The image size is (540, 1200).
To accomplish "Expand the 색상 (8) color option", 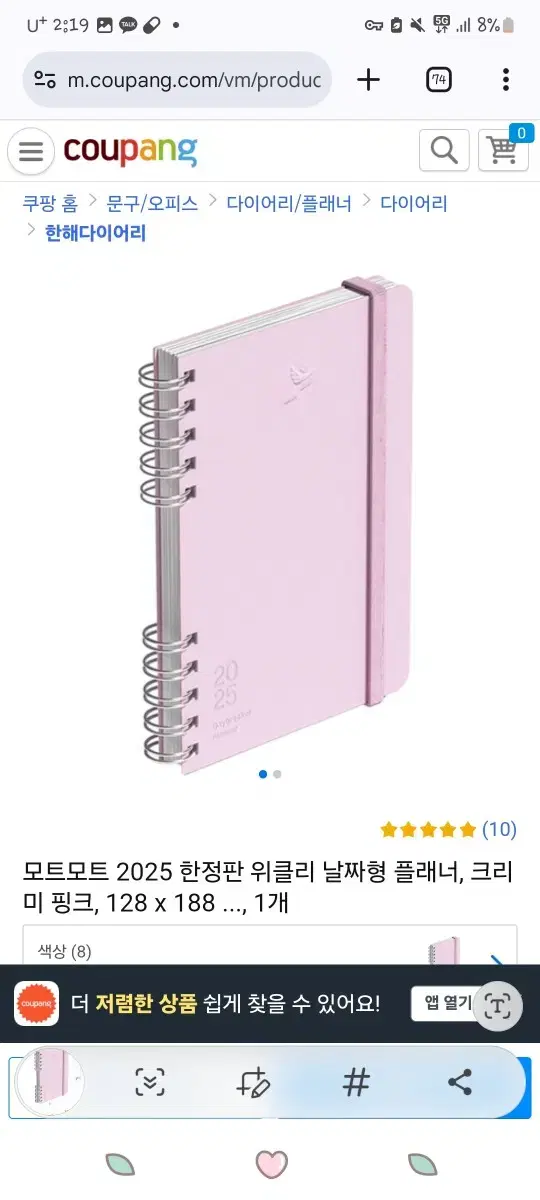I will coord(270,946).
